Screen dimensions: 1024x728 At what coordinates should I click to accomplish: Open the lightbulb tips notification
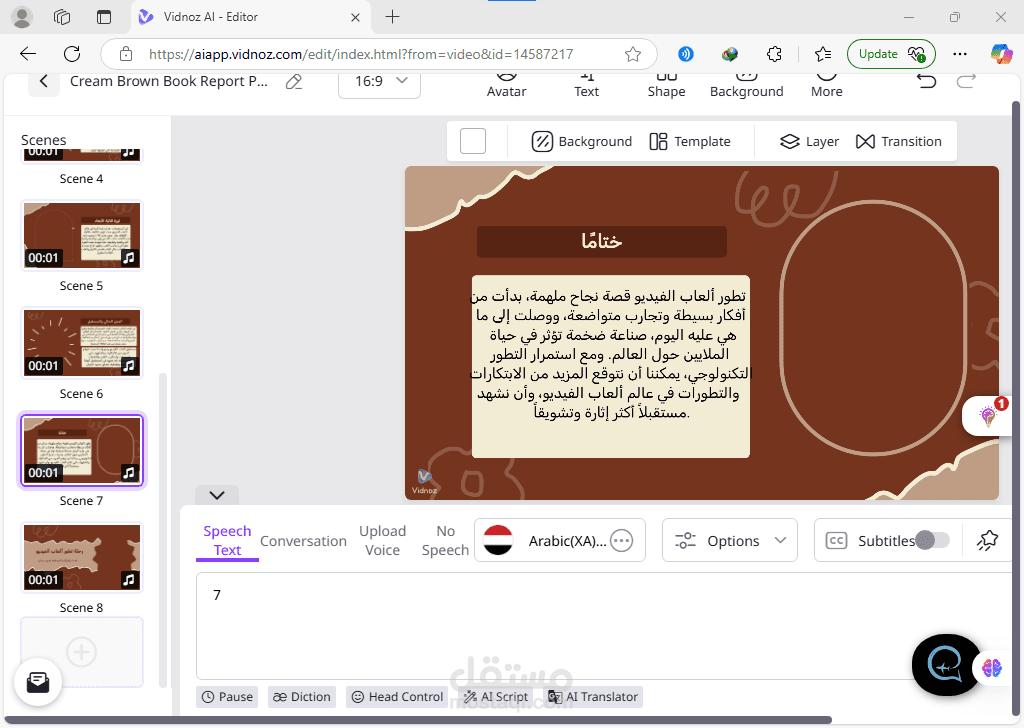988,415
